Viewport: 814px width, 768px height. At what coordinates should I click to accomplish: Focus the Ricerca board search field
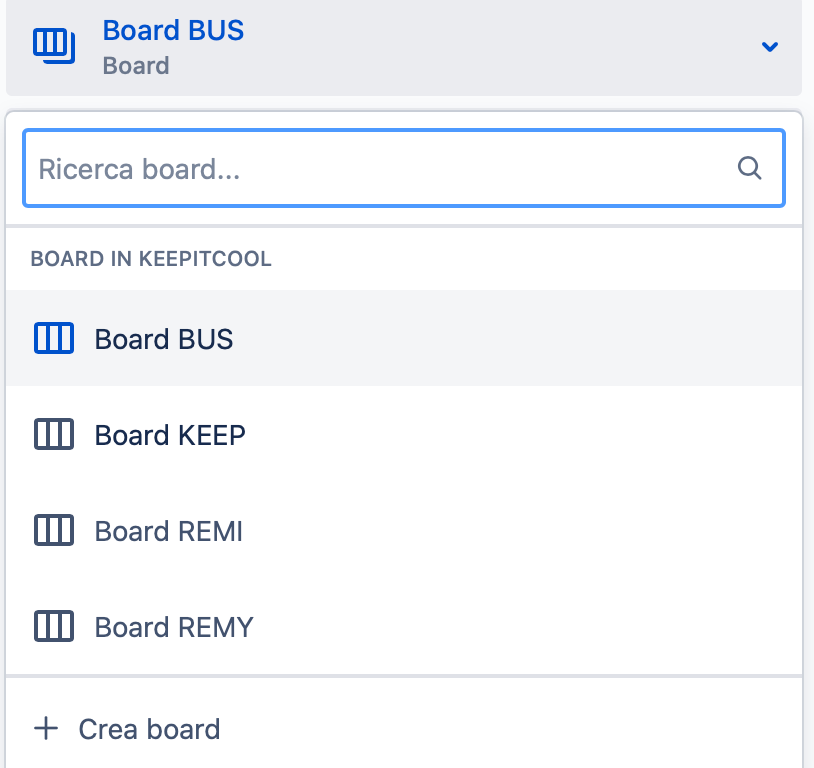(404, 168)
